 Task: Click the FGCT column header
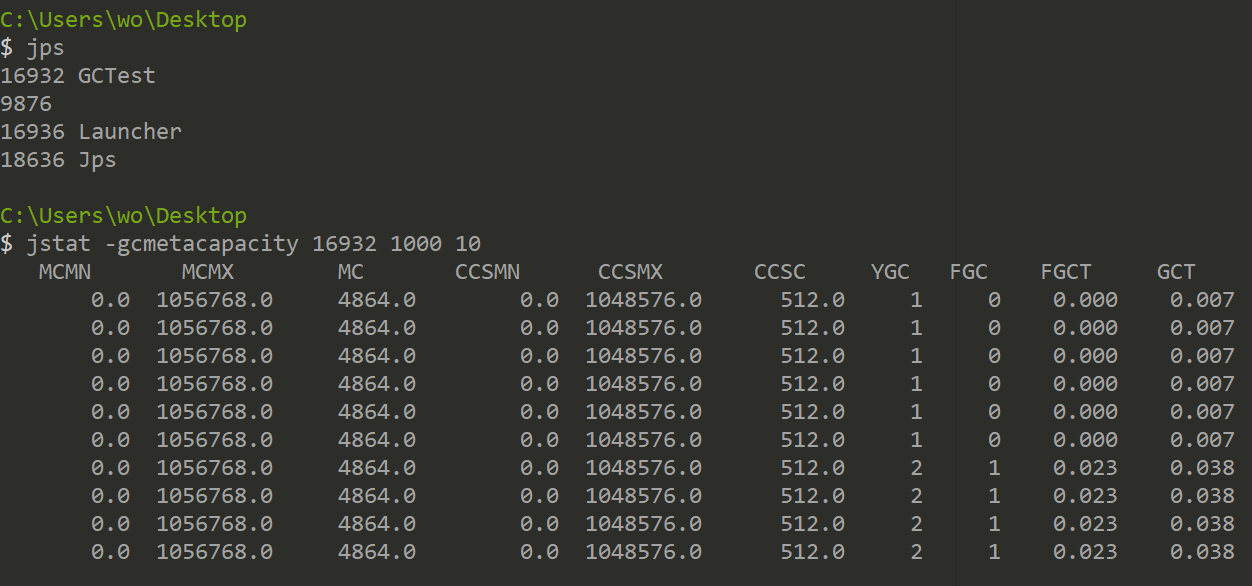pyautogui.click(x=1066, y=272)
